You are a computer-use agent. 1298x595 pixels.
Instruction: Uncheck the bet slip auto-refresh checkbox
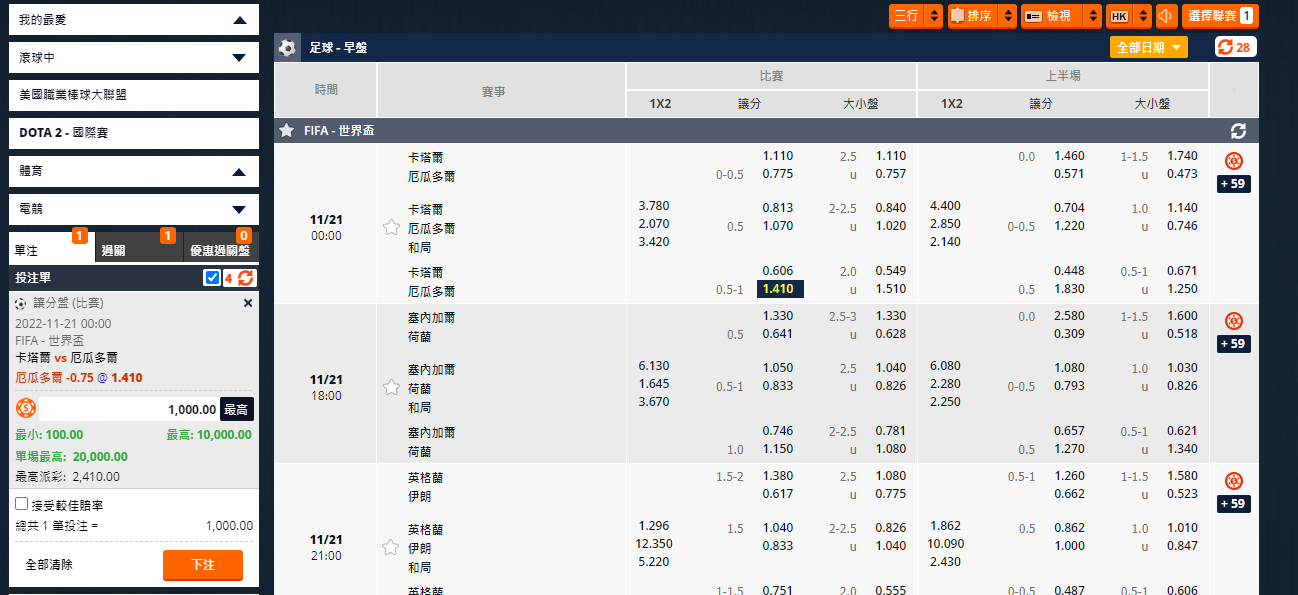tap(211, 278)
